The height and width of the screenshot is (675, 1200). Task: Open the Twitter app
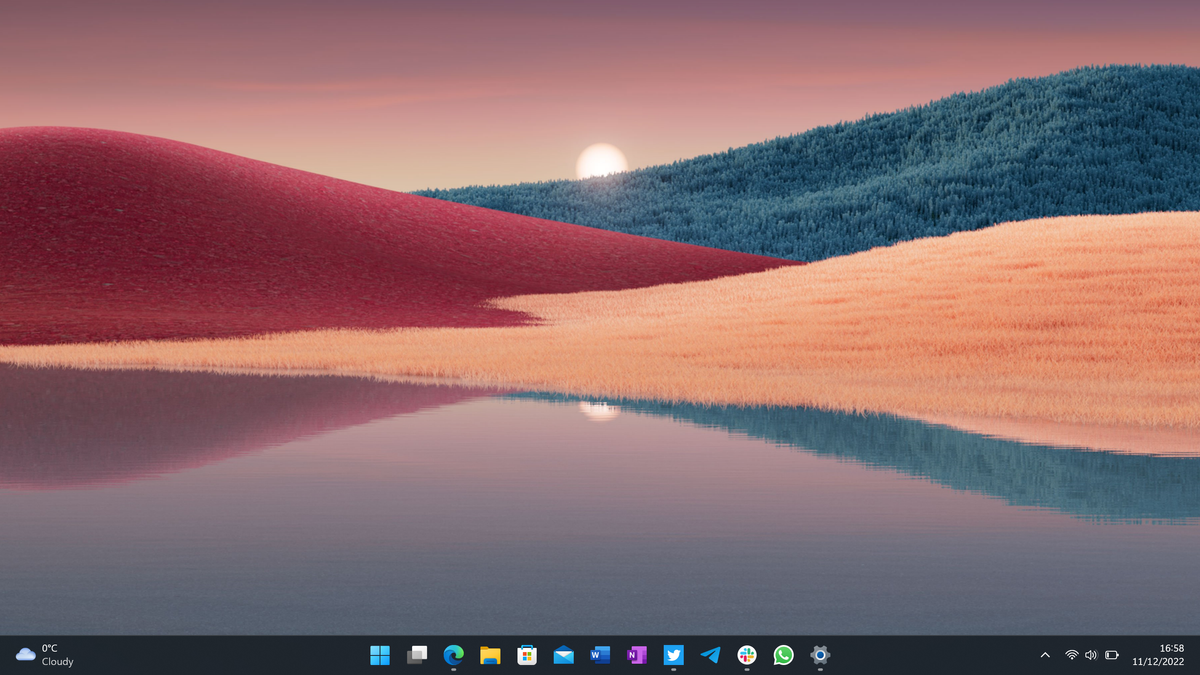point(673,656)
